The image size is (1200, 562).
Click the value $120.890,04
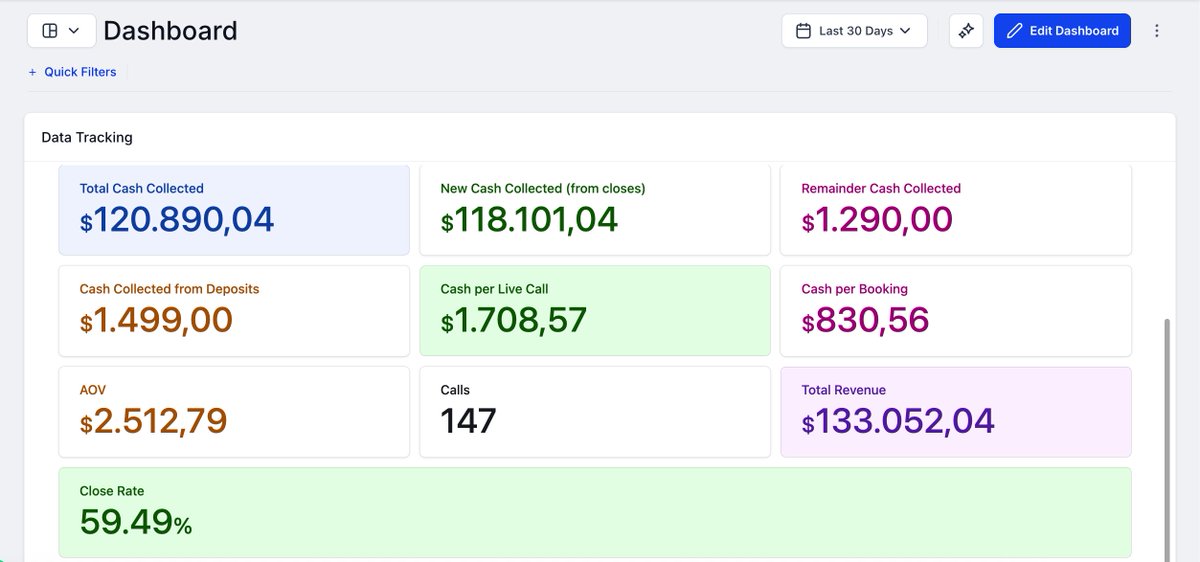(177, 219)
